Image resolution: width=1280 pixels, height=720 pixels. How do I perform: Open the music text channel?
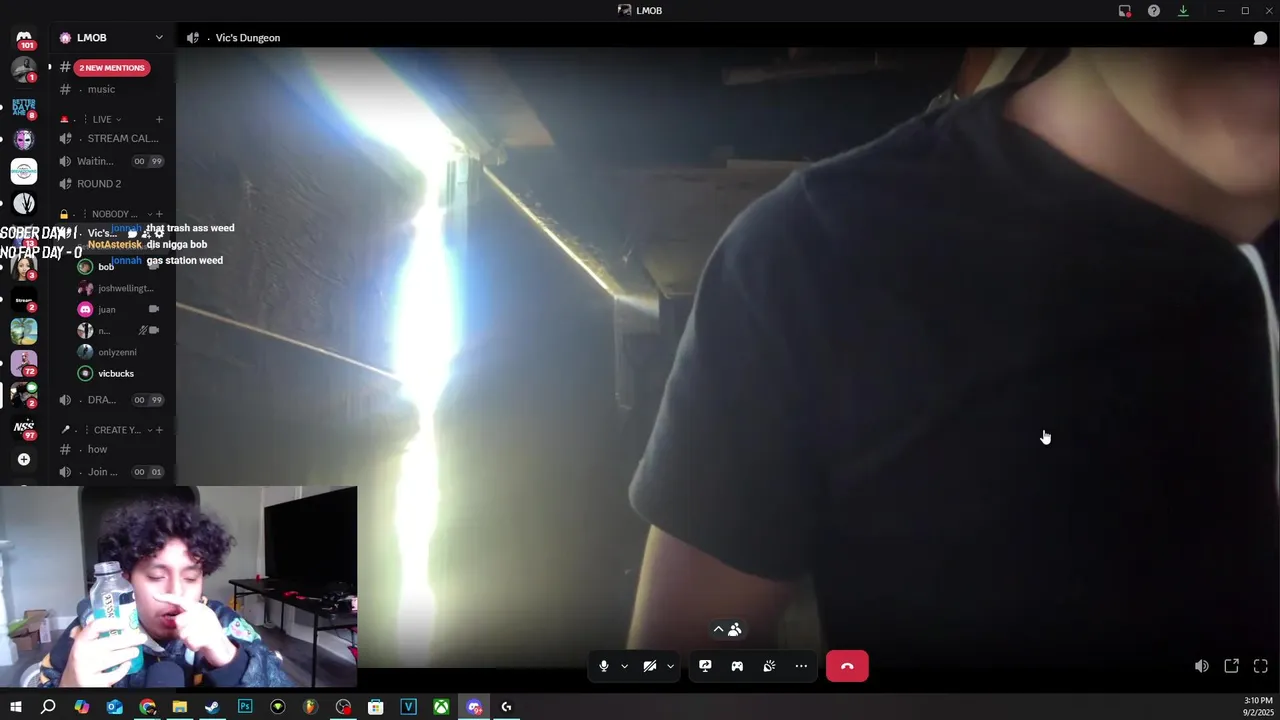pos(101,89)
